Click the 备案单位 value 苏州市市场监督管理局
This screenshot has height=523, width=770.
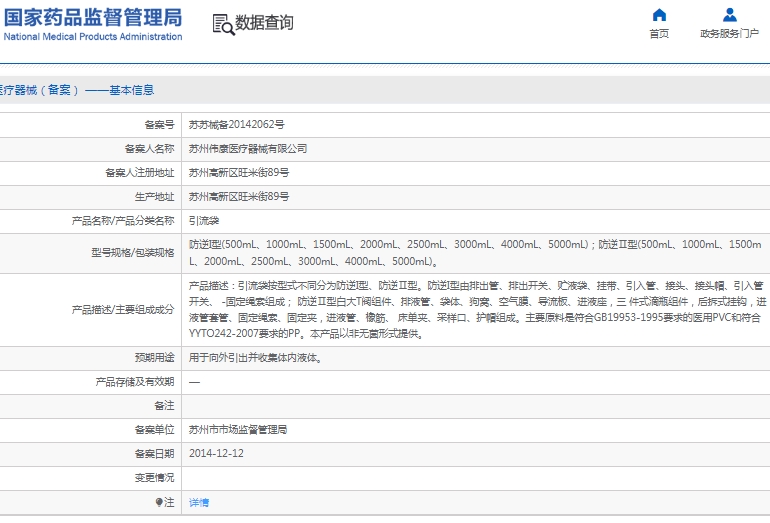[238, 430]
